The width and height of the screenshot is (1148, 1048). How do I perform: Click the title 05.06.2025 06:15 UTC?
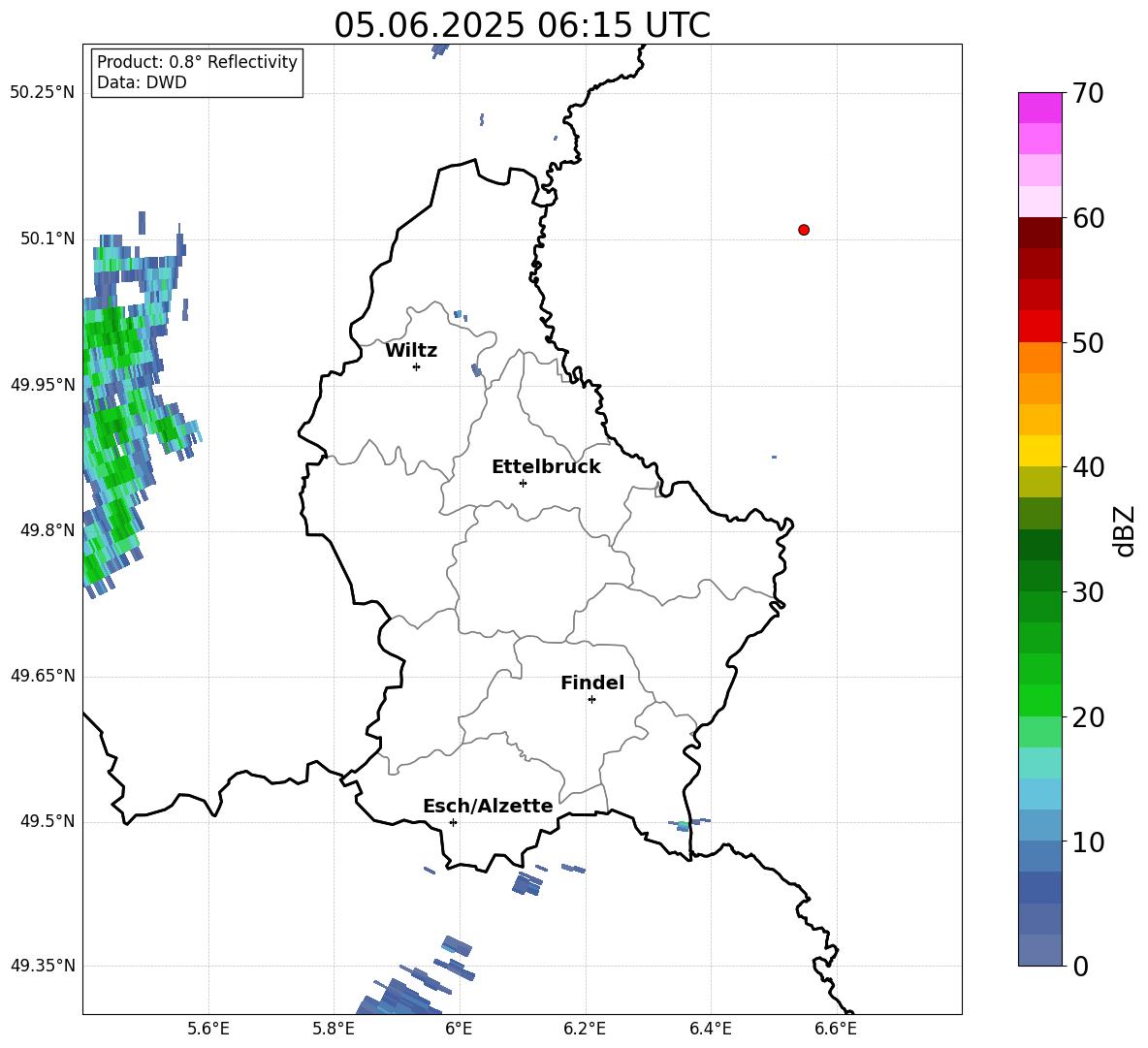[522, 25]
